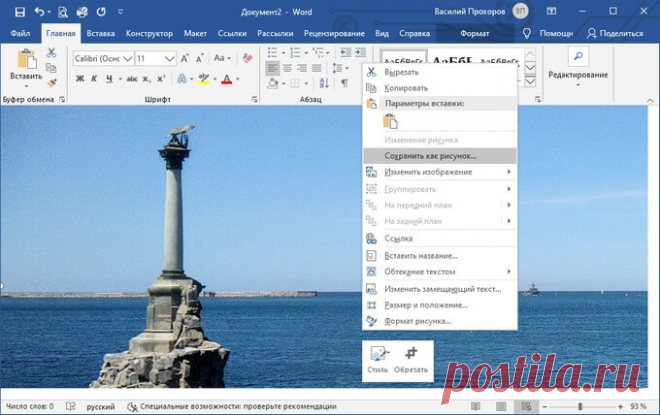Open print preview from quick access toolbar
The width and height of the screenshot is (660, 415).
(63, 12)
